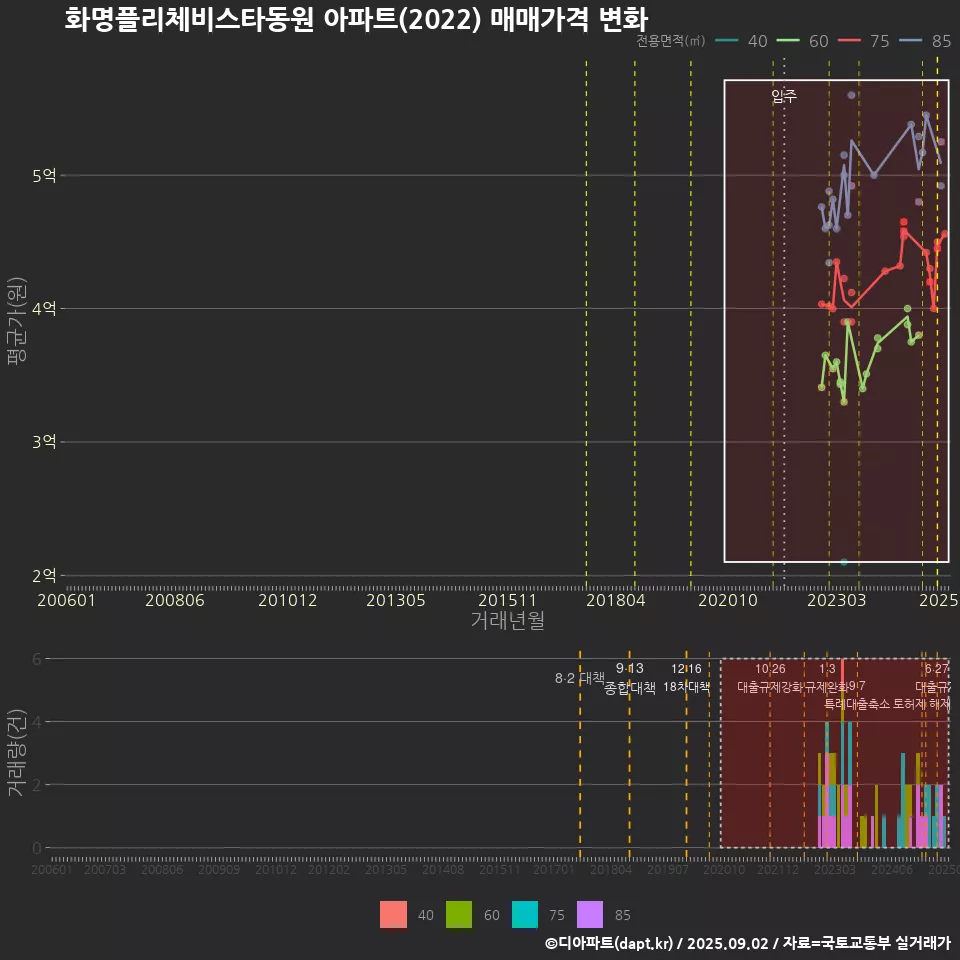Viewport: 960px width, 960px height.
Task: Click the 12·16 18차대책 policy label
Action: coord(686,678)
